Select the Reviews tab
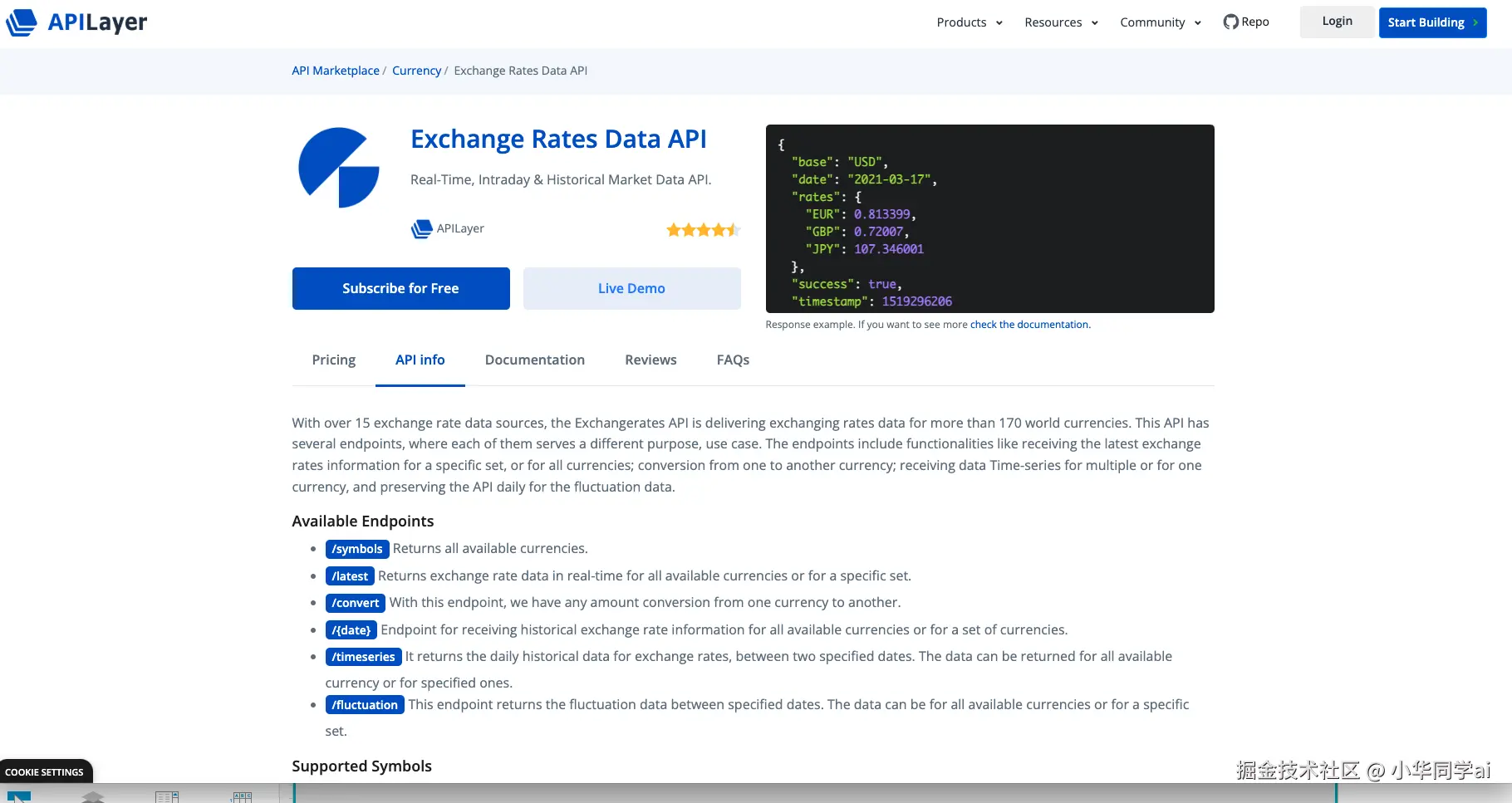Image resolution: width=1512 pixels, height=803 pixels. coord(650,360)
